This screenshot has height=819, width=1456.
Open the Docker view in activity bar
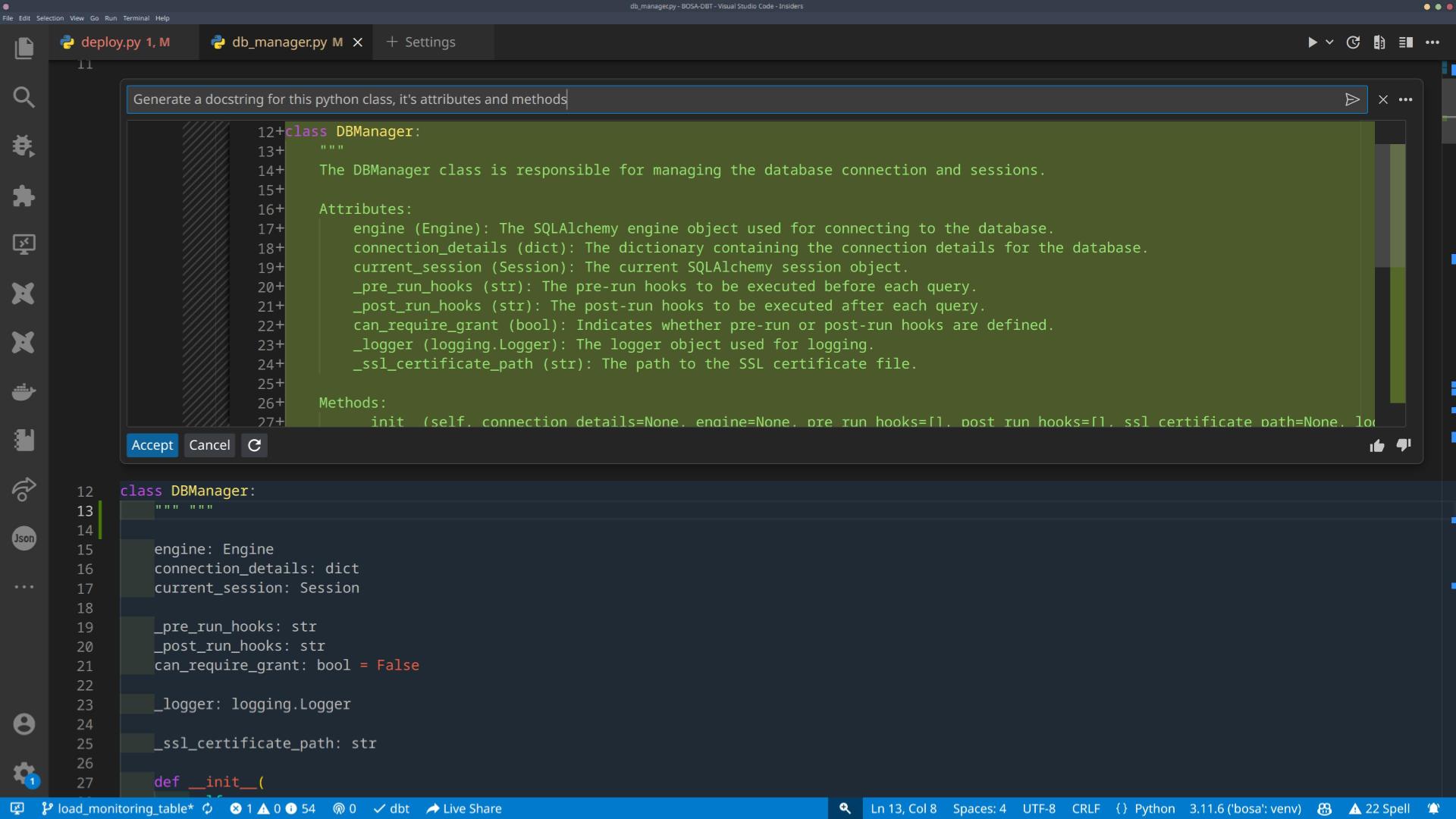[x=24, y=391]
